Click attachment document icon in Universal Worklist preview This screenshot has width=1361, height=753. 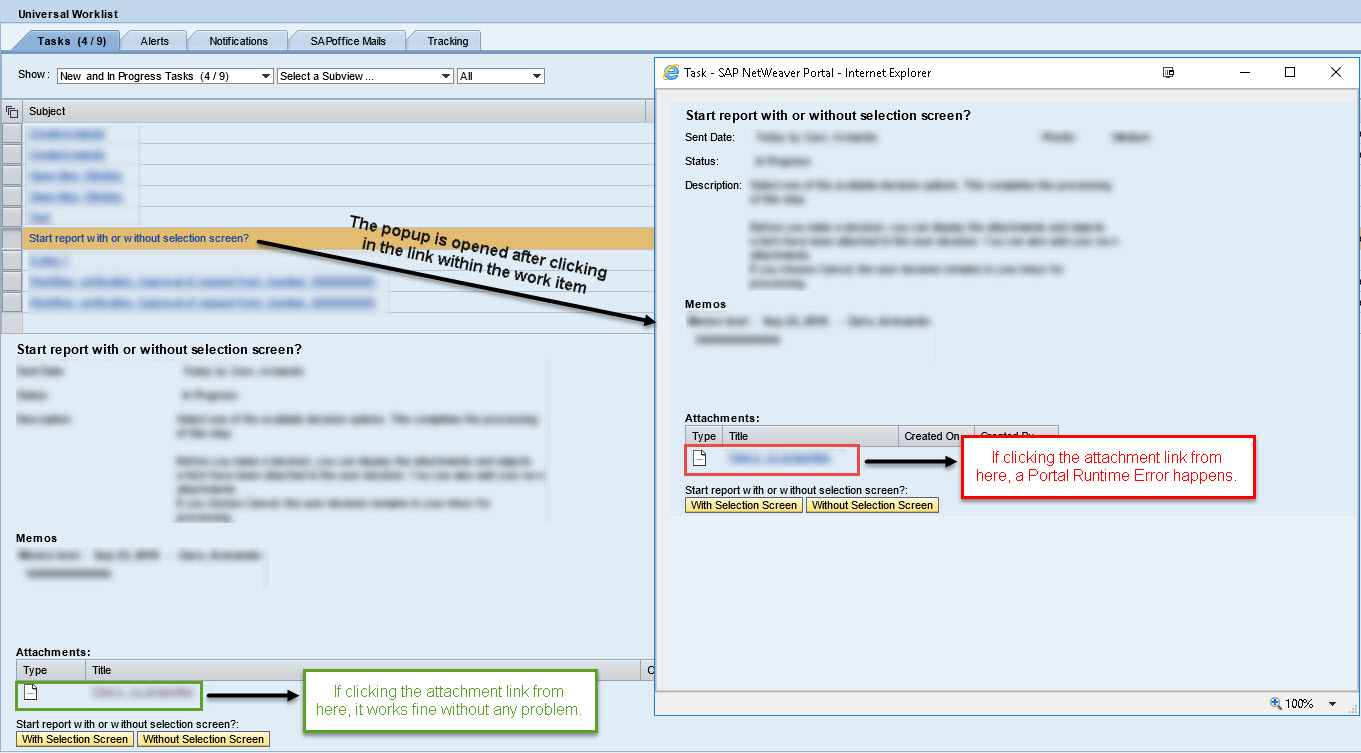[30, 692]
